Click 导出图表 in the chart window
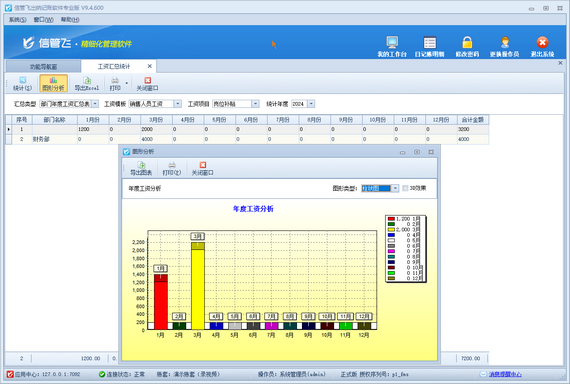Screen dimensions: 570x384 (x=141, y=168)
